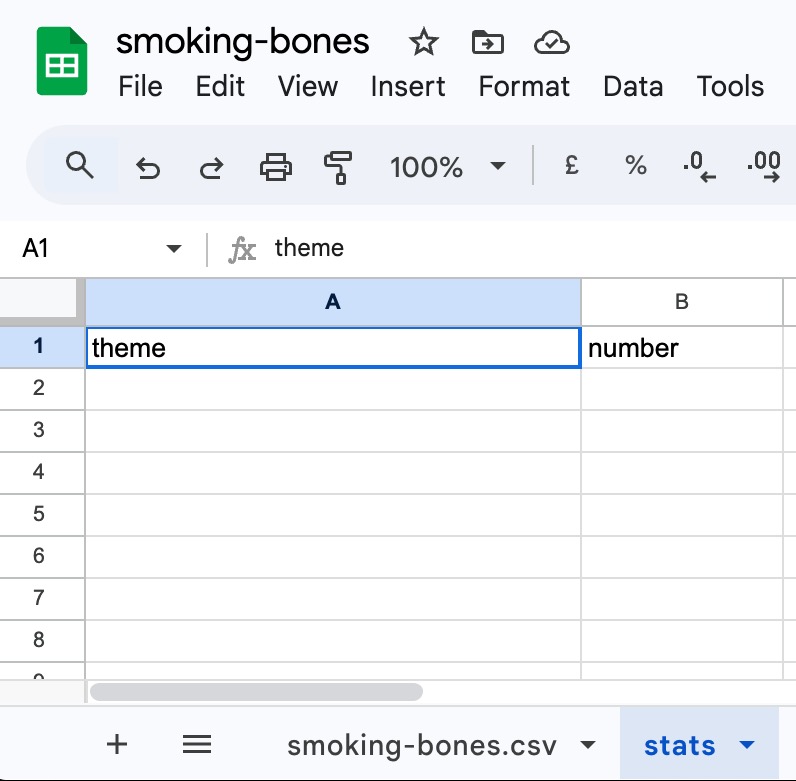
Task: Print the spreadsheet using printer icon
Action: pyautogui.click(x=276, y=167)
